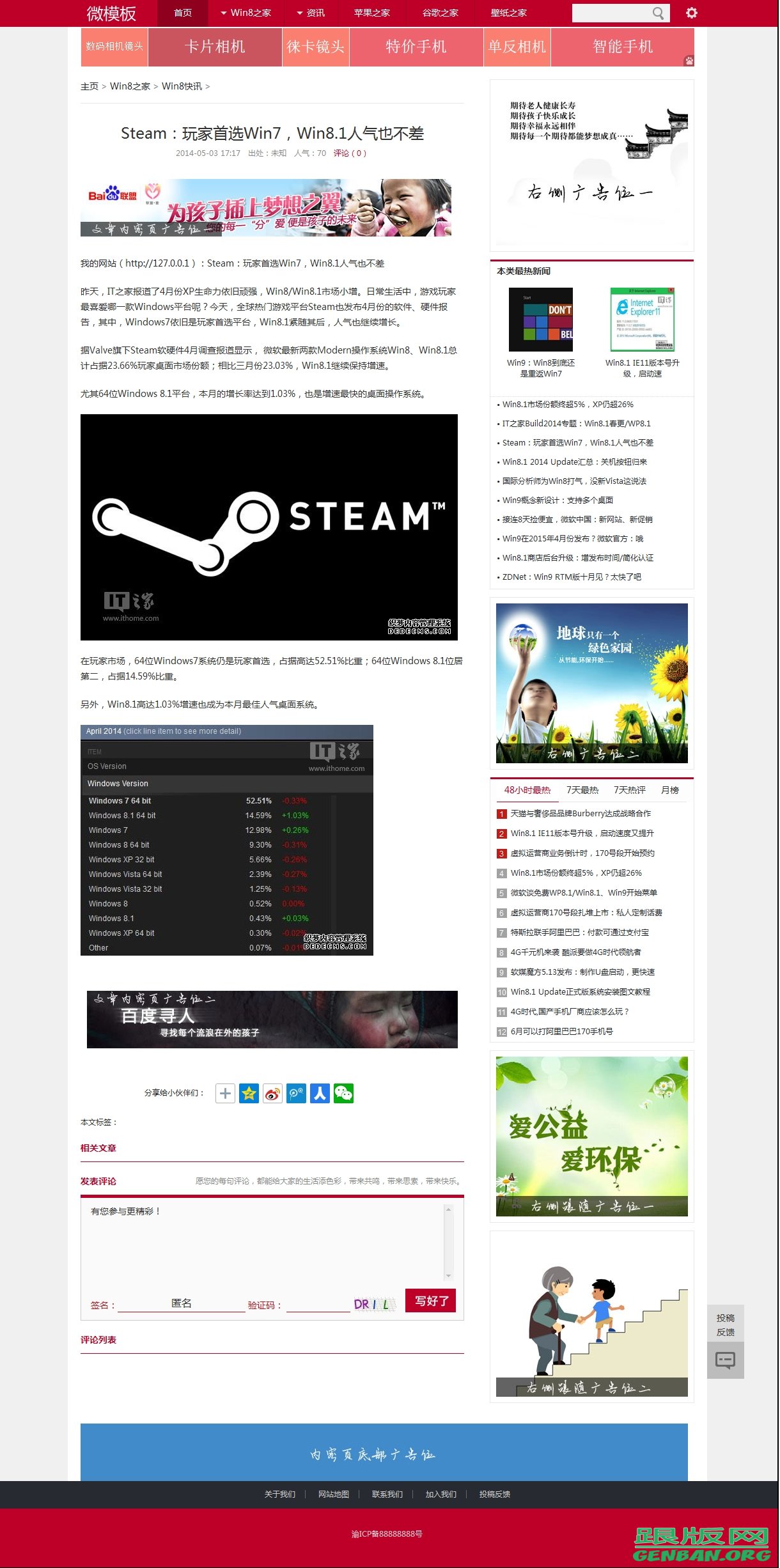780x1568 pixels.
Task: Share to QQ Zone star icon
Action: [x=249, y=1093]
